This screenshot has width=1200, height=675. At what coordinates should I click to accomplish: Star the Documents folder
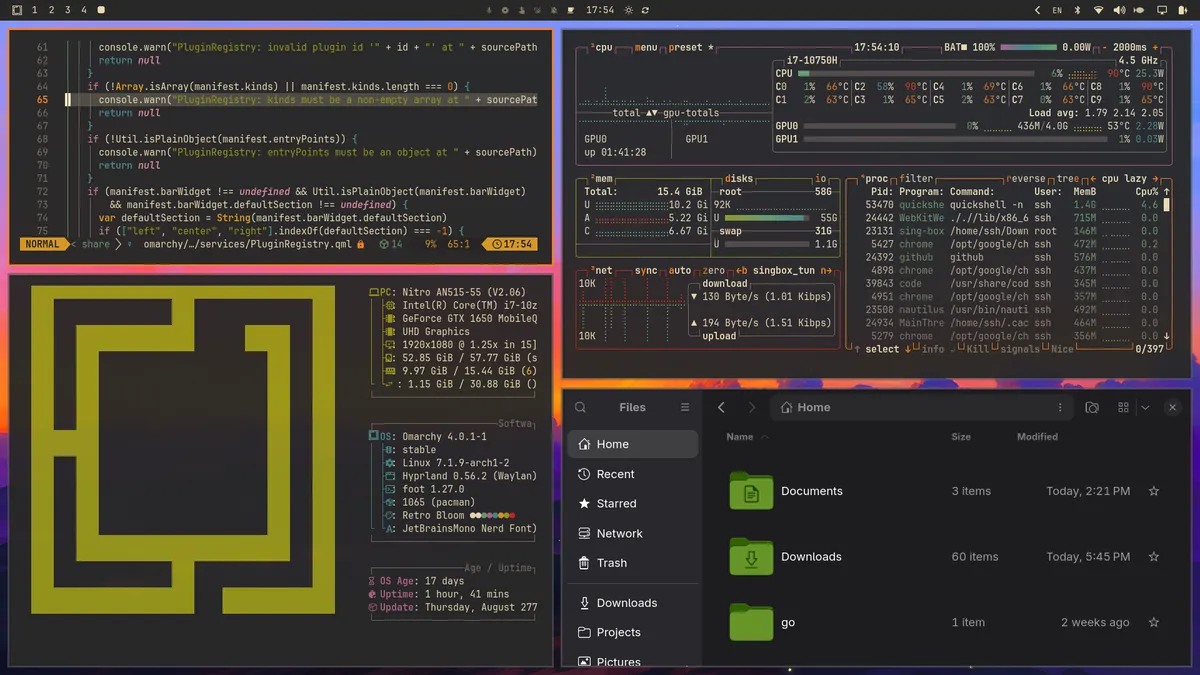click(x=1154, y=491)
